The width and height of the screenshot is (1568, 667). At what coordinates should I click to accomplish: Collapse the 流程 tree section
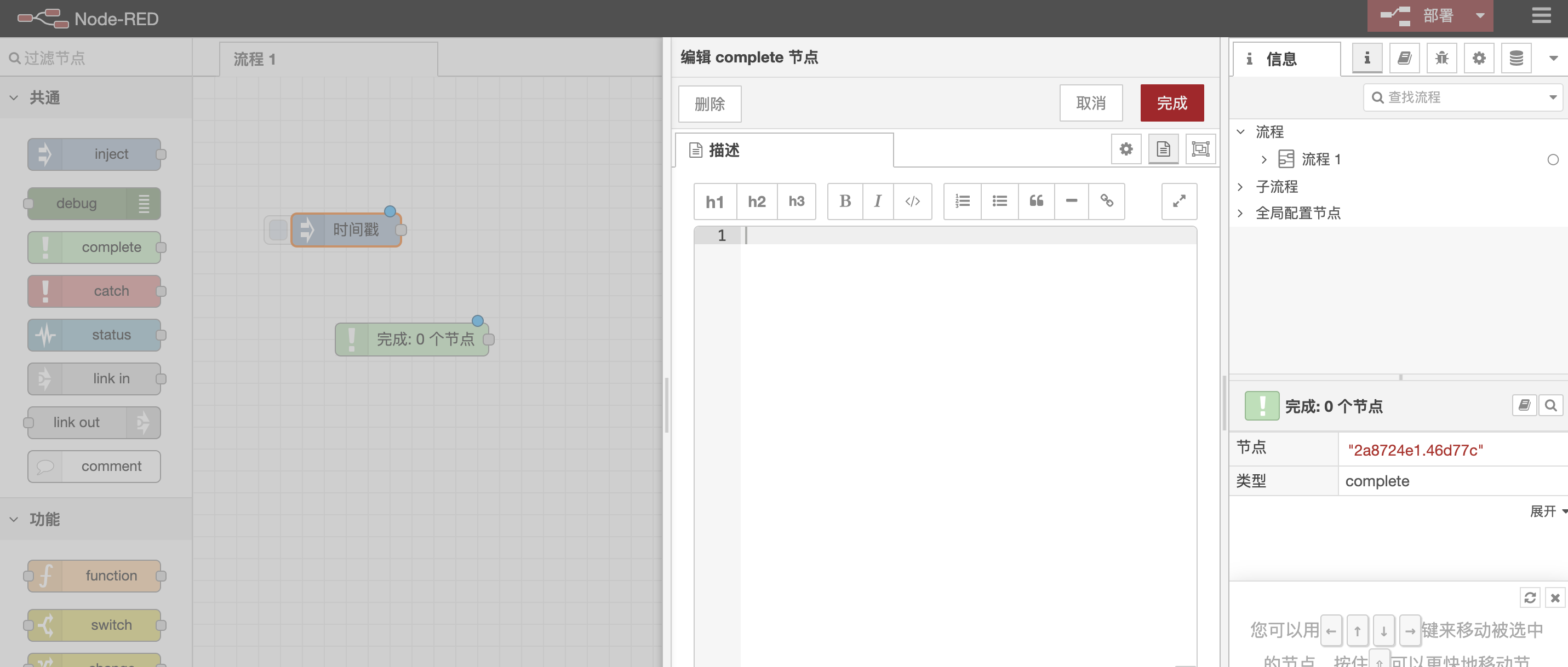pyautogui.click(x=1240, y=131)
